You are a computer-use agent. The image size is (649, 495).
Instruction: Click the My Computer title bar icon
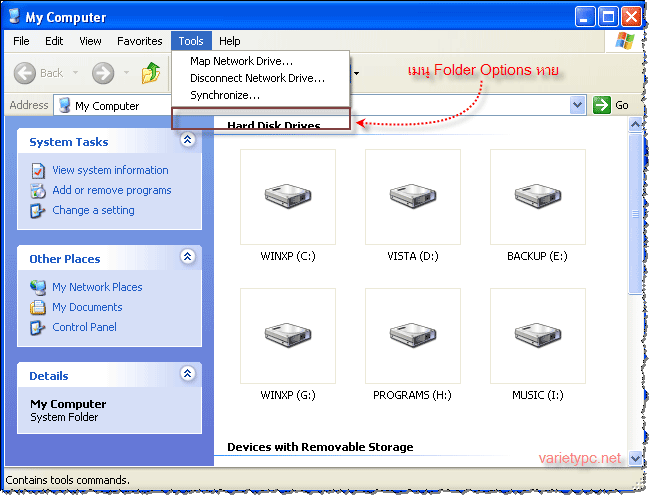14,16
